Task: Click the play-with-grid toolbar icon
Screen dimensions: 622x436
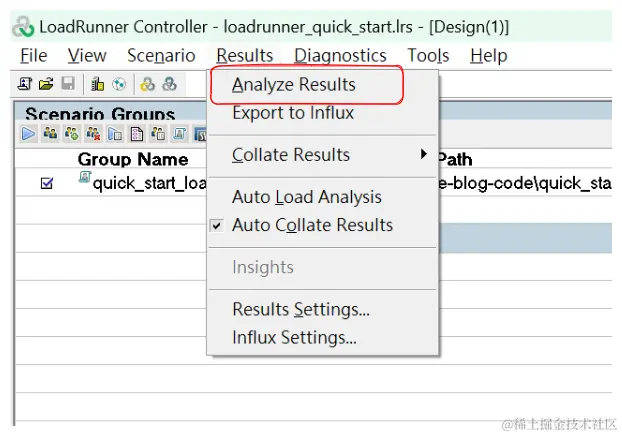Action: (115, 134)
